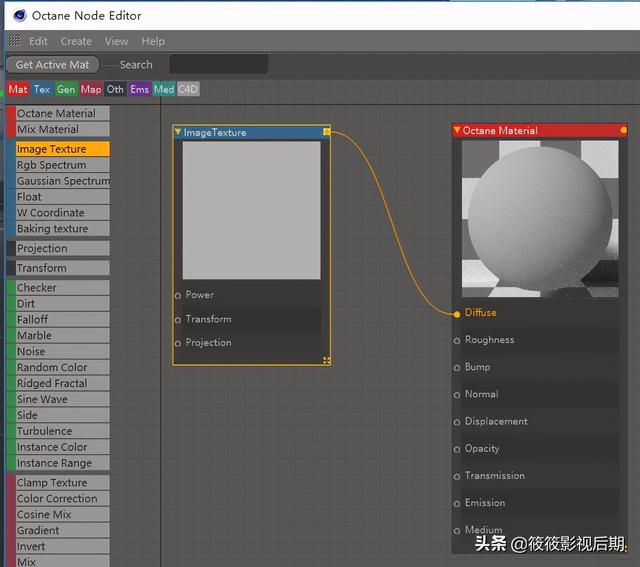Click the Cinema 4D logo icon in title bar
Viewport: 640px width, 567px height.
pos(20,16)
